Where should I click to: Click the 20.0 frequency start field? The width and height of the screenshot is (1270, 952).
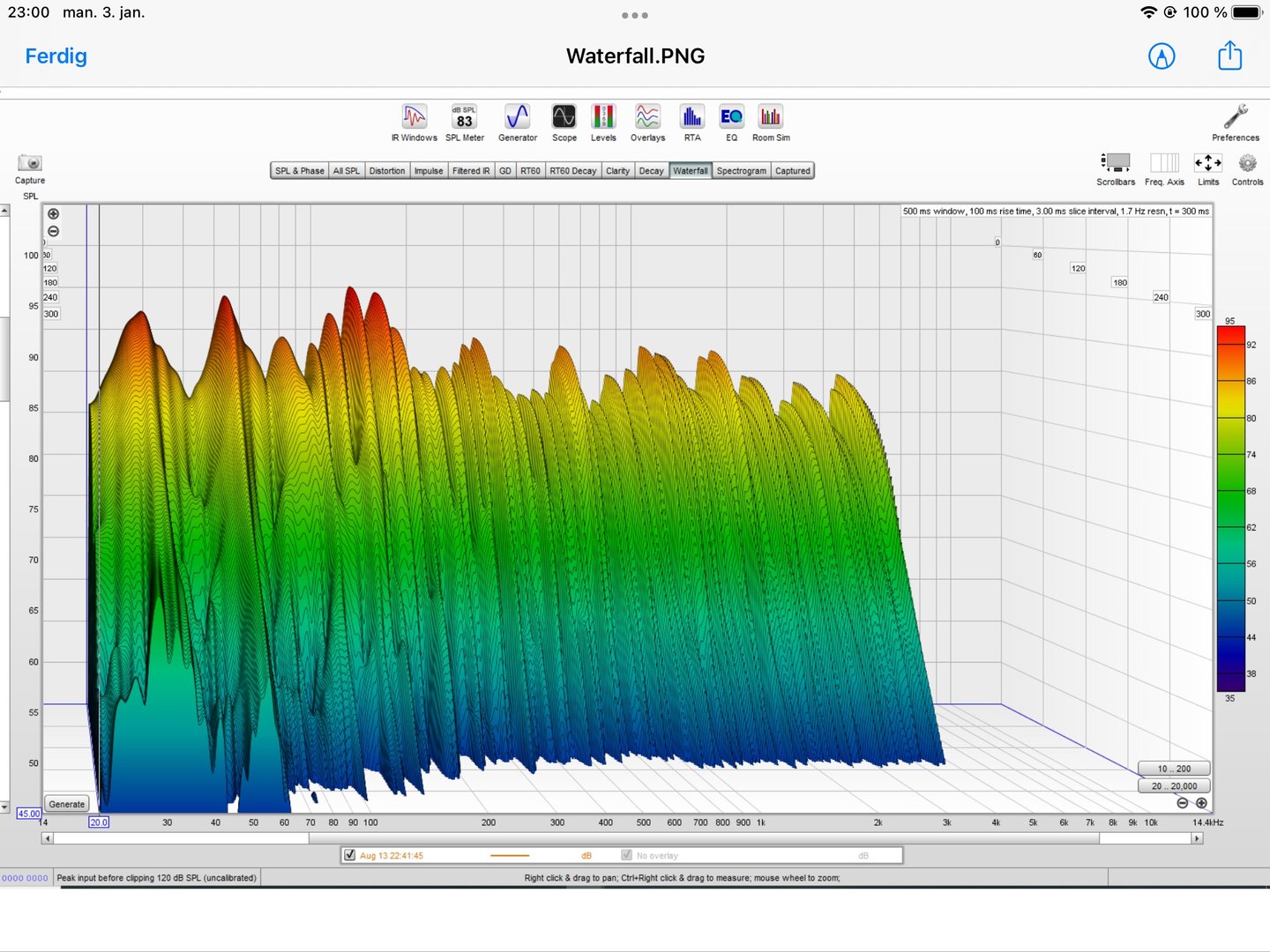pos(99,822)
